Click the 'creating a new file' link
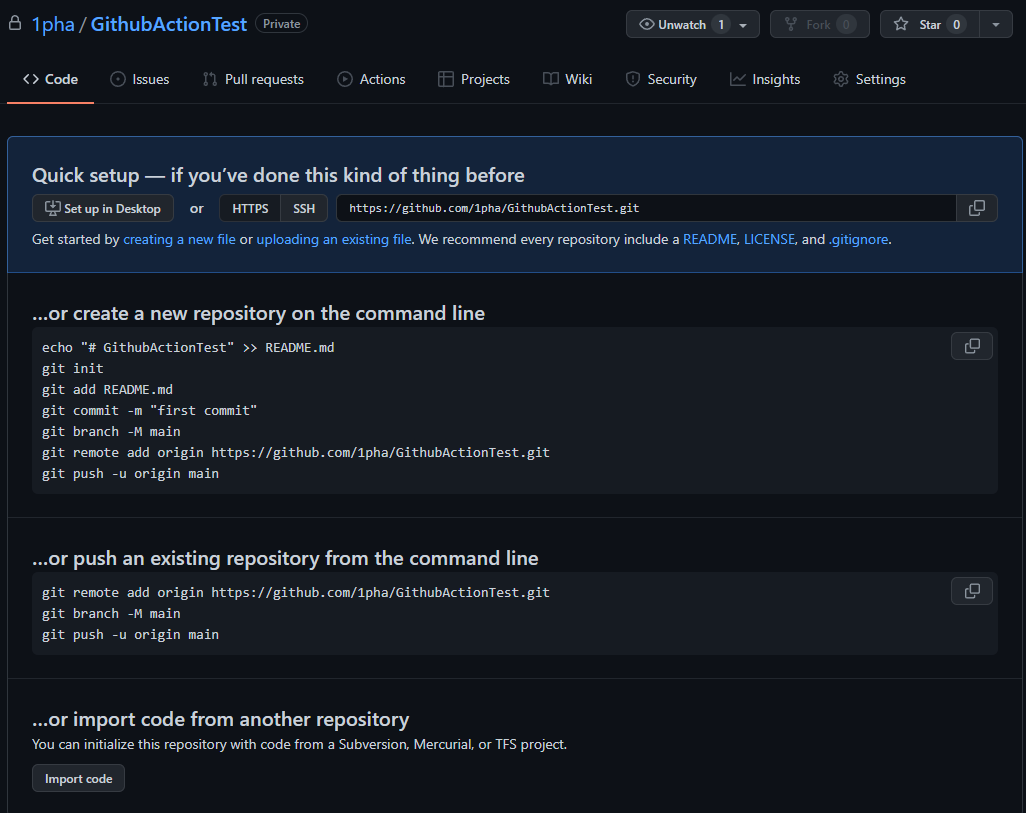 tap(179, 240)
